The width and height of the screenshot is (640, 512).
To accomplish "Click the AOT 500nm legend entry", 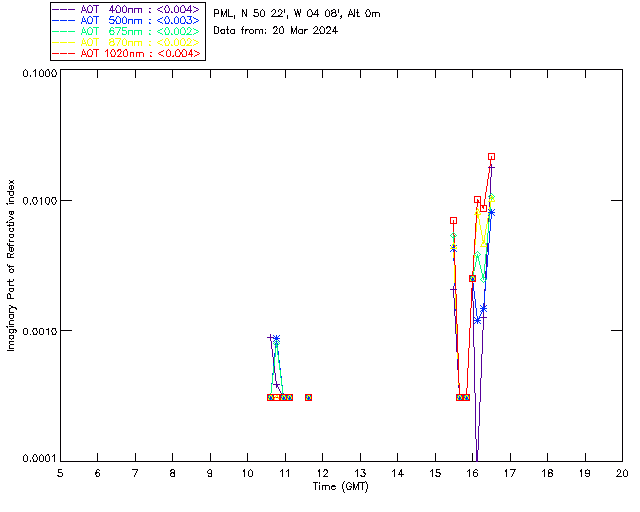I will (126, 20).
